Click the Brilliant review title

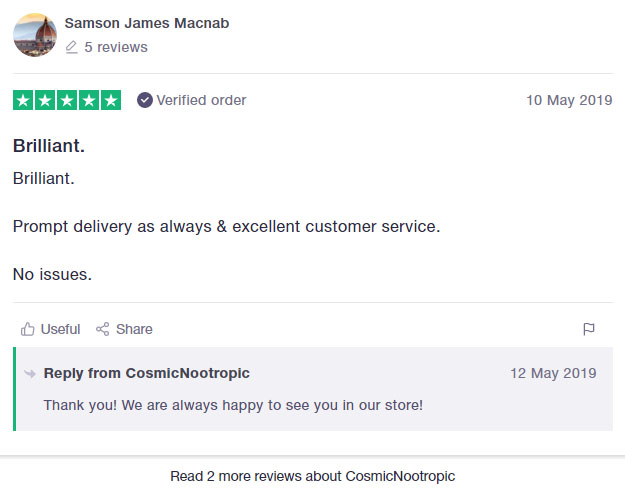(49, 146)
